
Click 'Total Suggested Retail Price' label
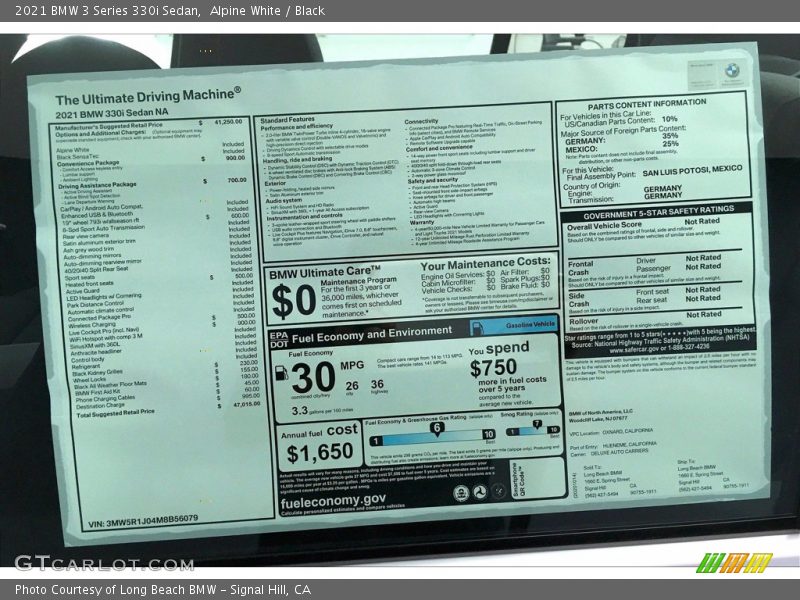115,413
